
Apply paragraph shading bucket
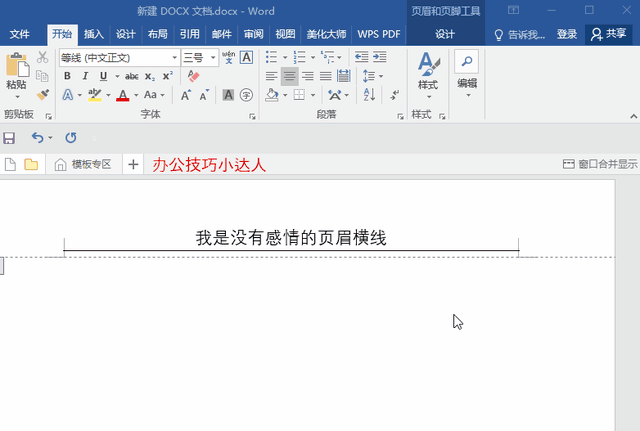[x=272, y=95]
